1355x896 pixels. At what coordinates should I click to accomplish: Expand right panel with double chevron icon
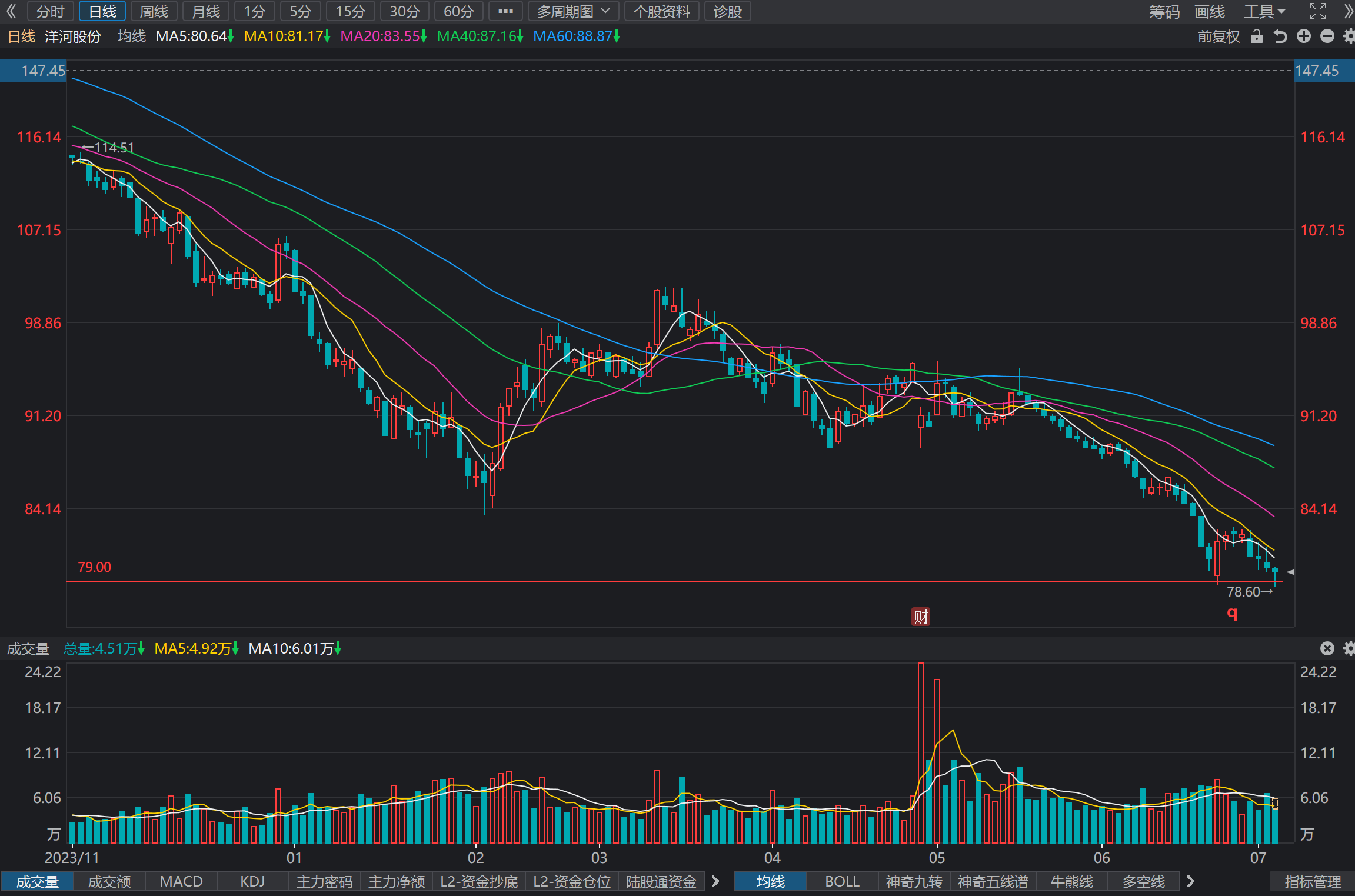(x=1348, y=11)
